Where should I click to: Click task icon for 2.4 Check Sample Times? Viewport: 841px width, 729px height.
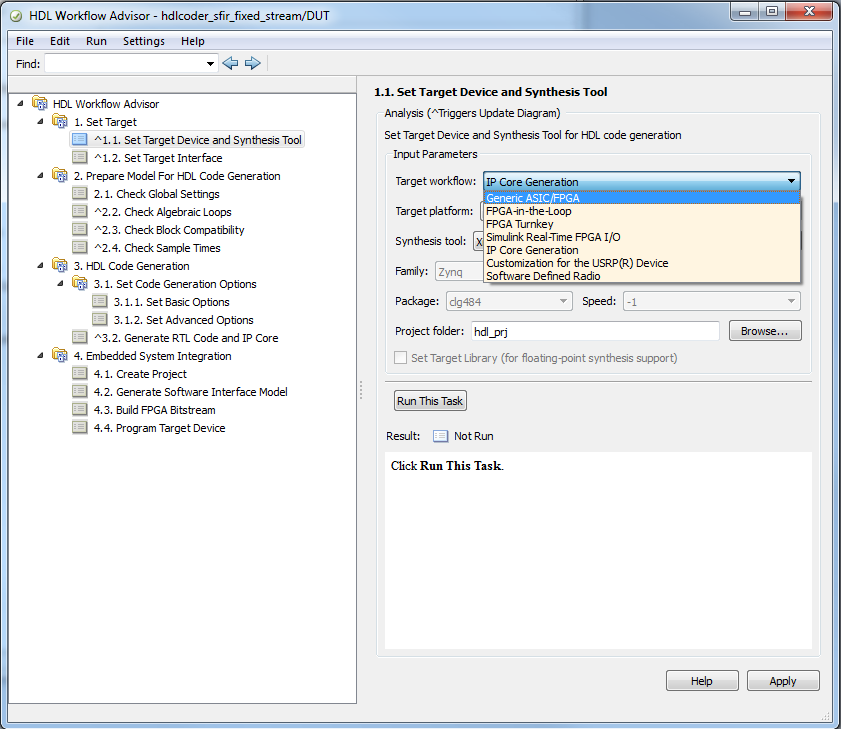coord(79,247)
